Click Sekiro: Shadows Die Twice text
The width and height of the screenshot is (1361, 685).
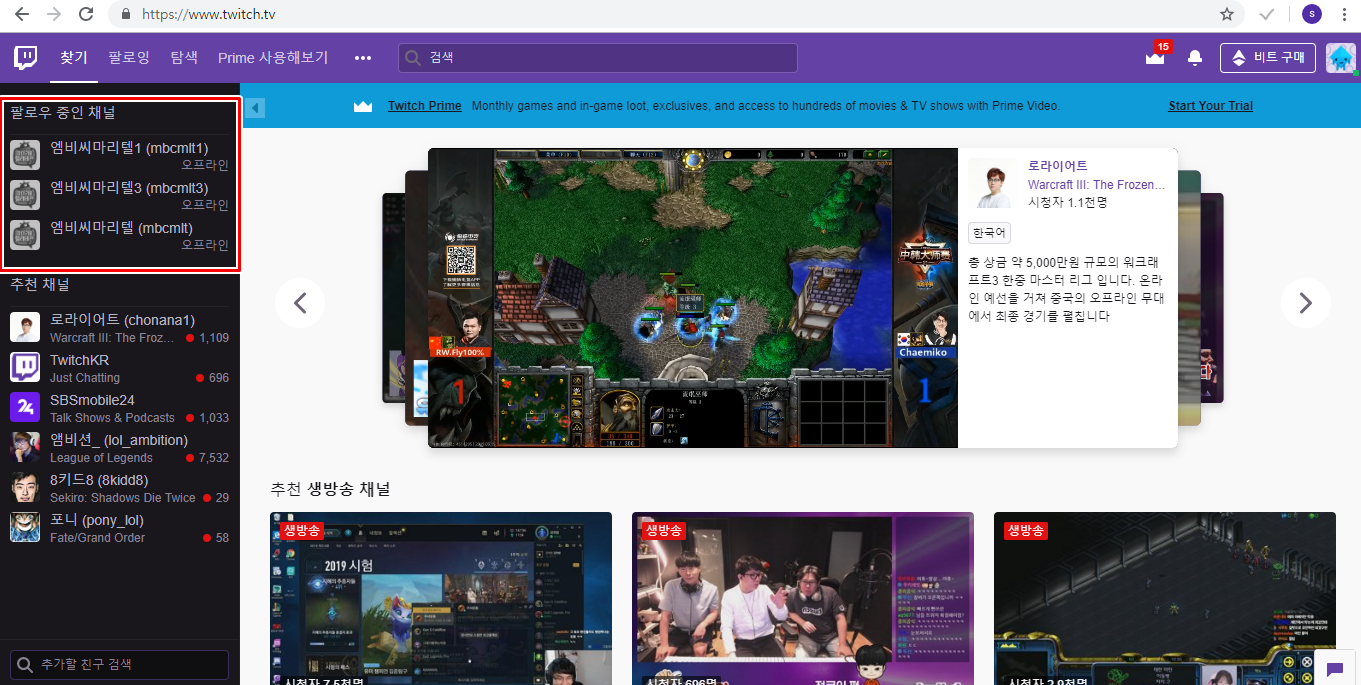[x=123, y=498]
